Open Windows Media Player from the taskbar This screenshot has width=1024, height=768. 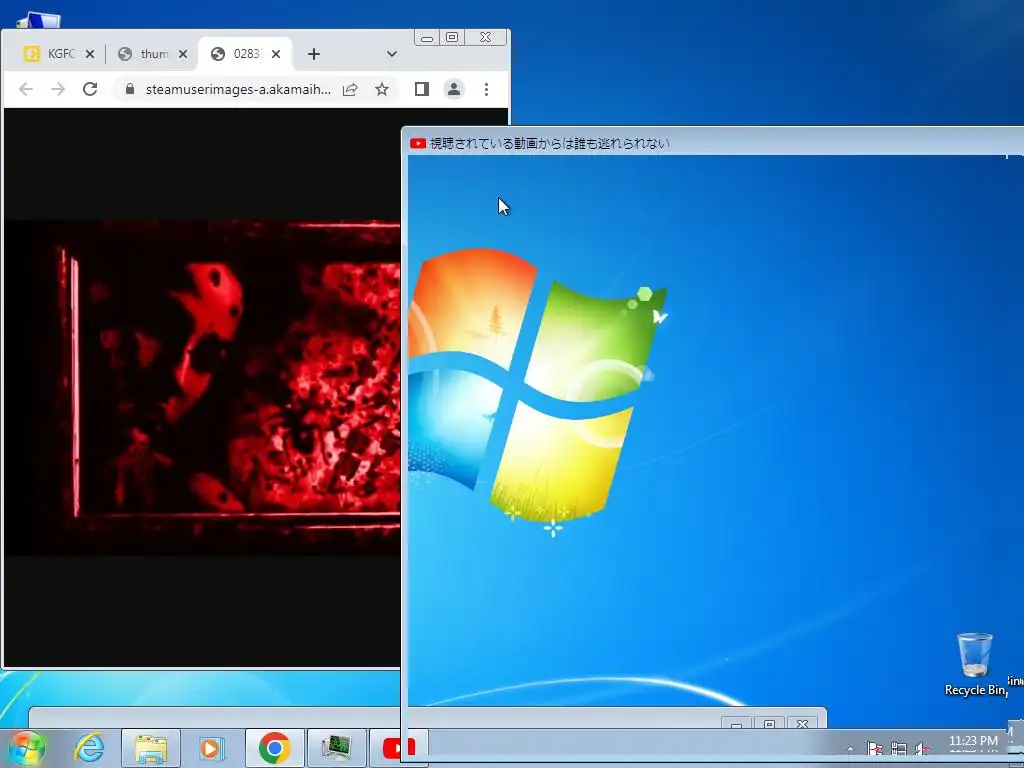212,748
